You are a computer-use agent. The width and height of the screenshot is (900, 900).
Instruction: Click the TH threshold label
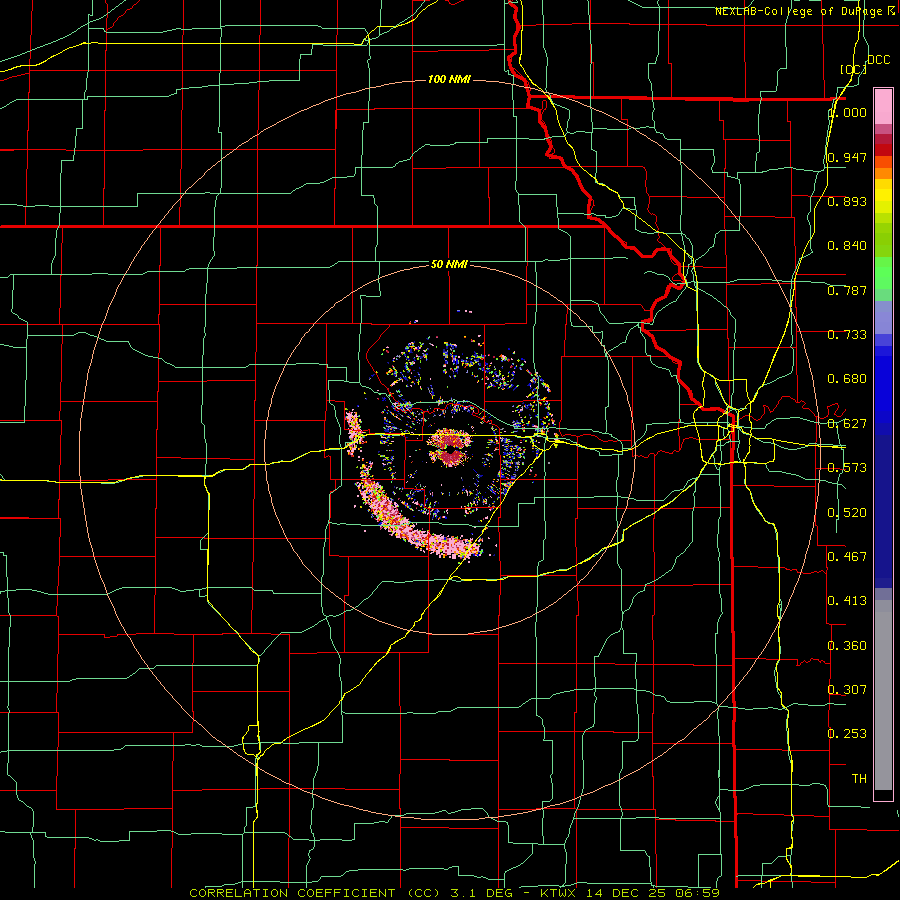pos(859,779)
